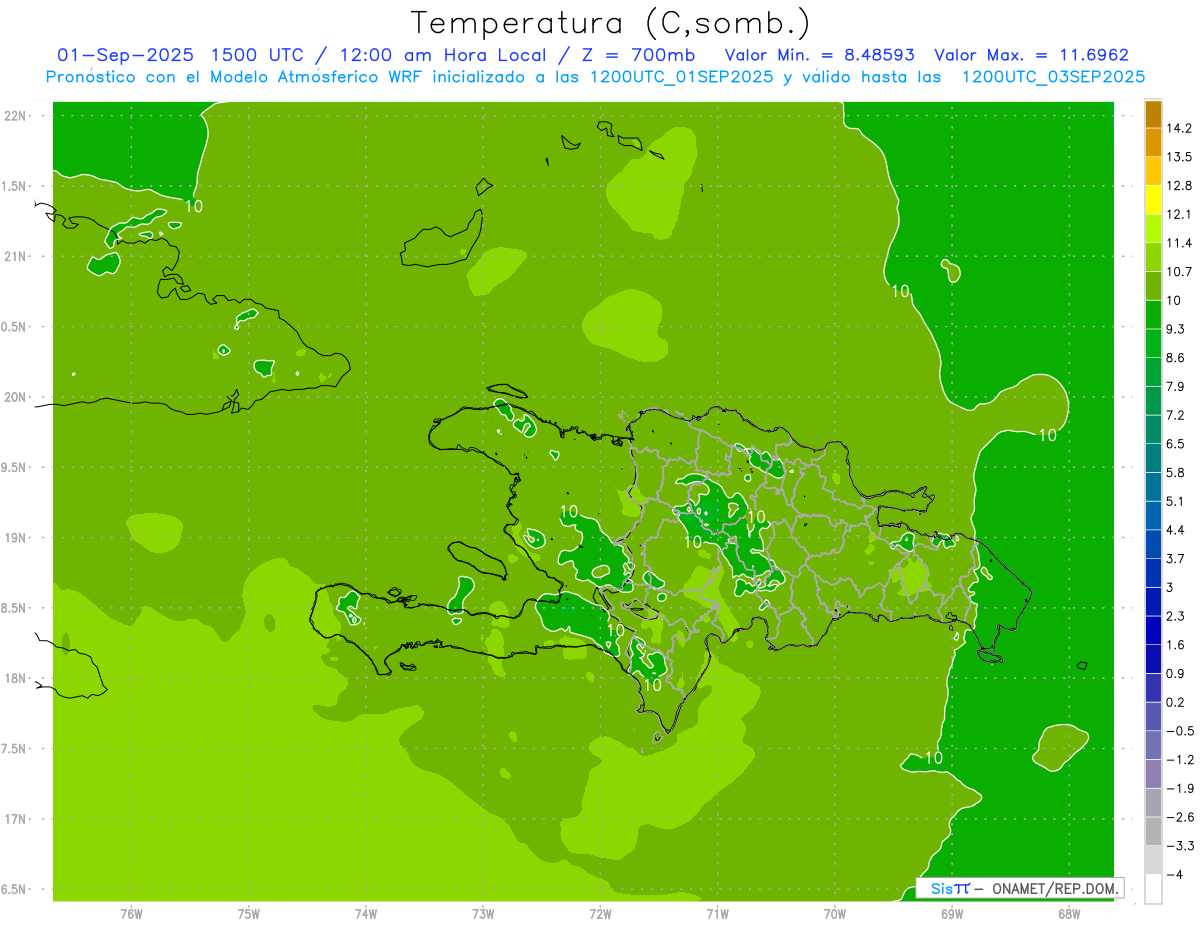Image resolution: width=1200 pixels, height=927 pixels.
Task: Click the map title 'Temperatura (C,somb.)'
Action: click(x=610, y=23)
